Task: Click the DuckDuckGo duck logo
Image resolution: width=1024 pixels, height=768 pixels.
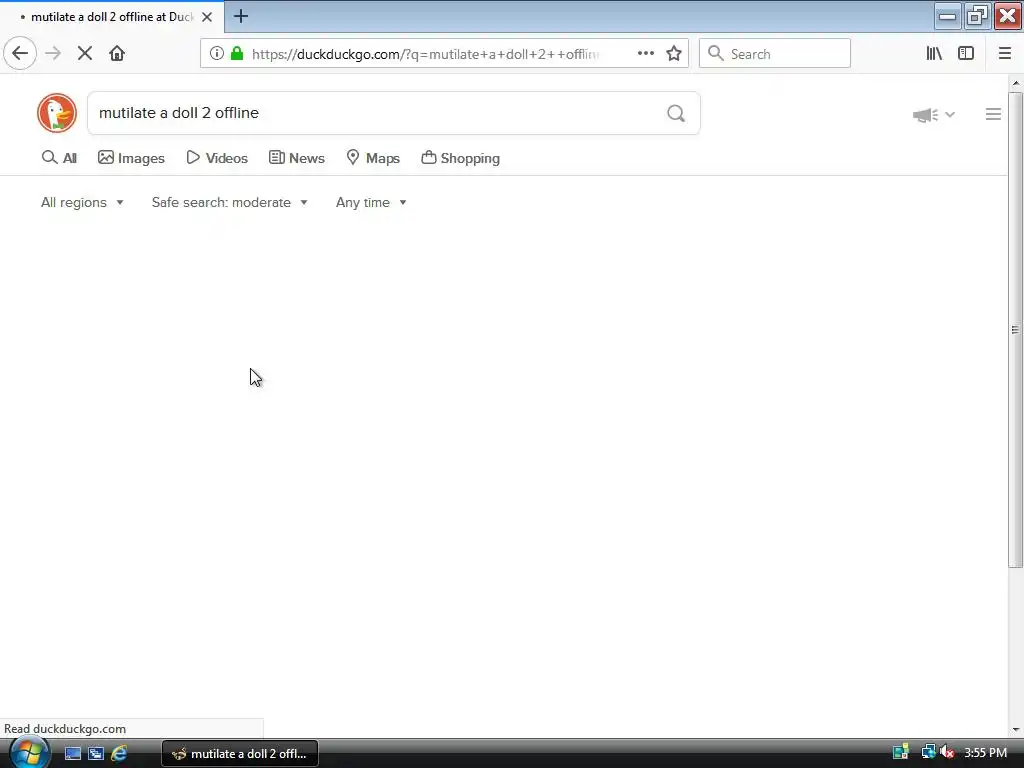Action: coord(57,113)
